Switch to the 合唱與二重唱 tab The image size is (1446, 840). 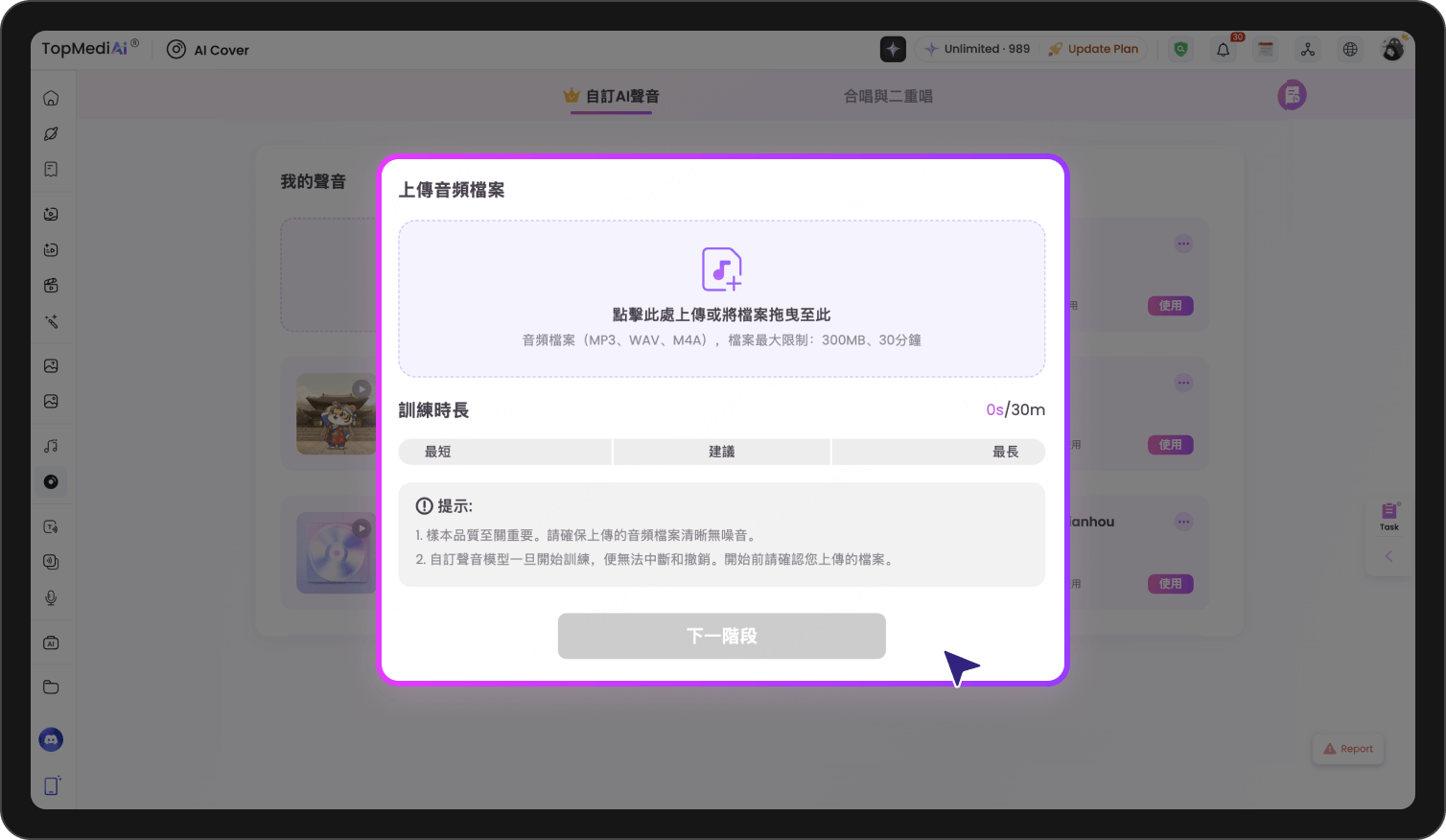point(888,96)
